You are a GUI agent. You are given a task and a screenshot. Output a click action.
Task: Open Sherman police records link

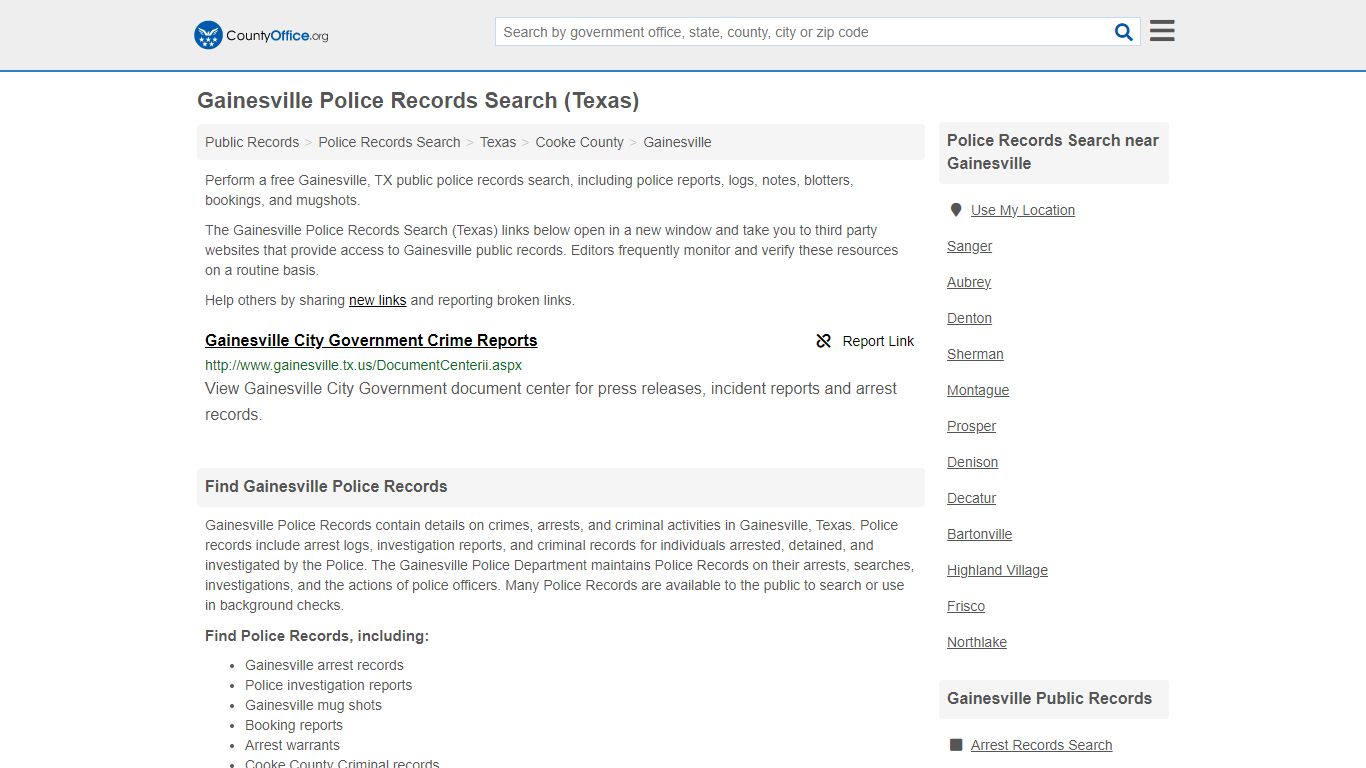pyautogui.click(x=975, y=354)
